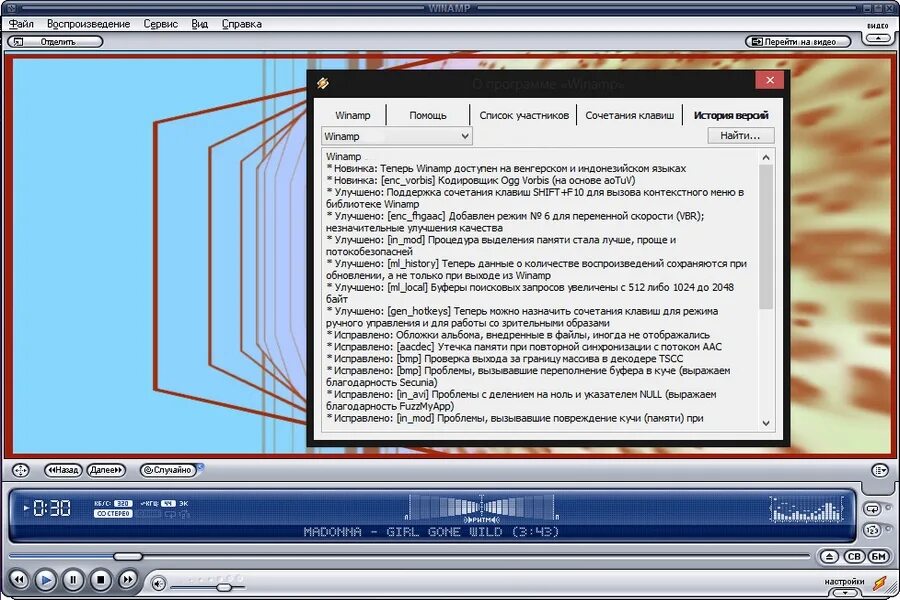900x600 pixels.
Task: Mute audio with the speaker icon
Action: click(158, 584)
